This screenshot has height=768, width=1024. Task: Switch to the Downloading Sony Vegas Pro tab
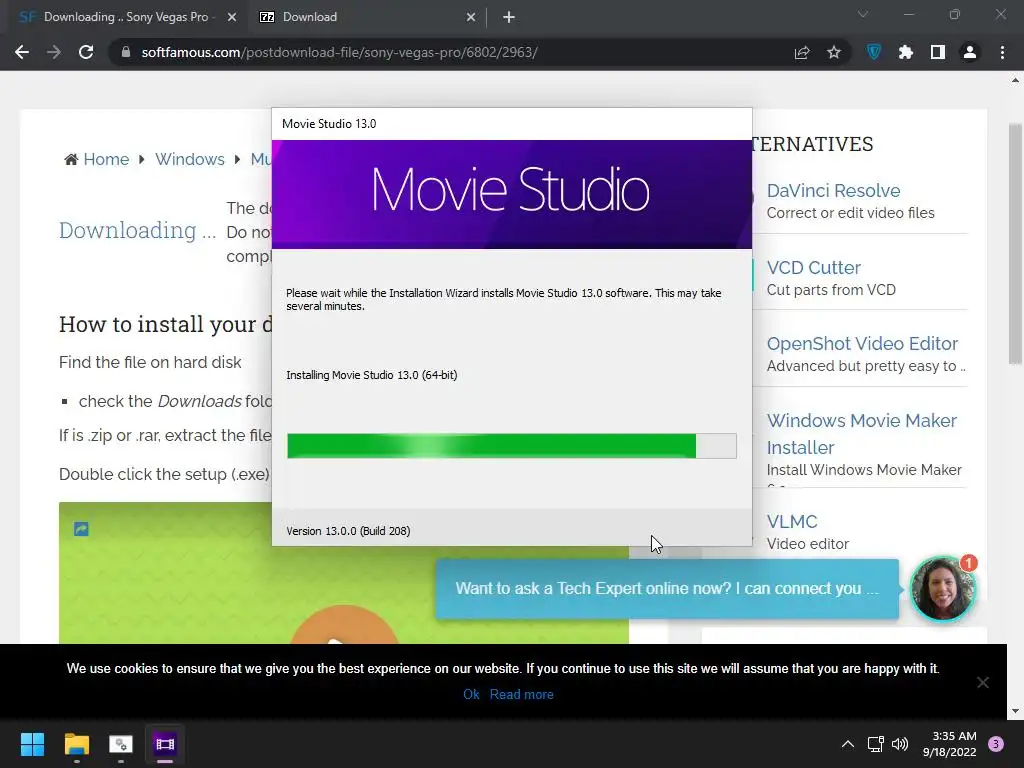click(x=126, y=17)
